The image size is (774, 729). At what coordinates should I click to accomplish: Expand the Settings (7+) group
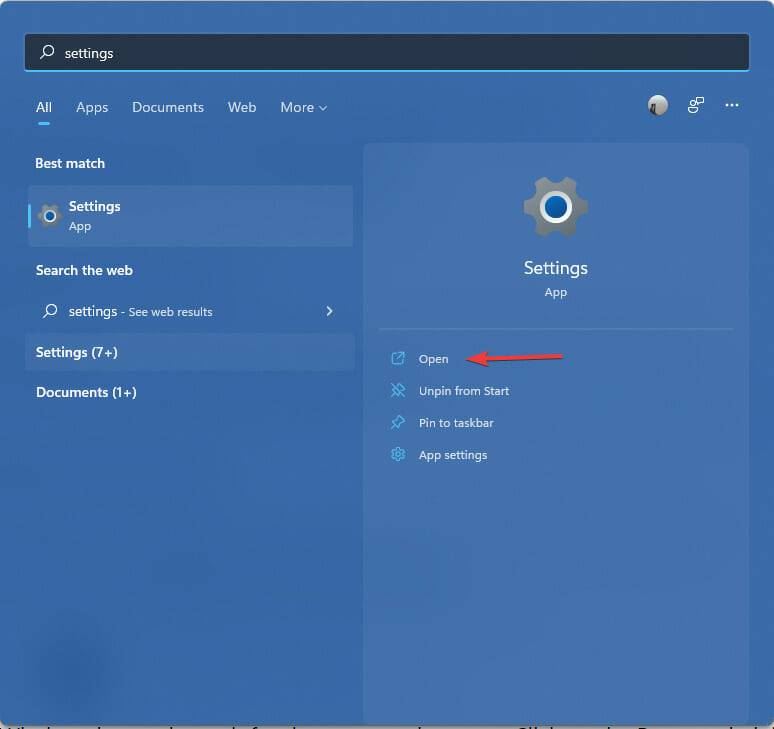click(x=190, y=352)
